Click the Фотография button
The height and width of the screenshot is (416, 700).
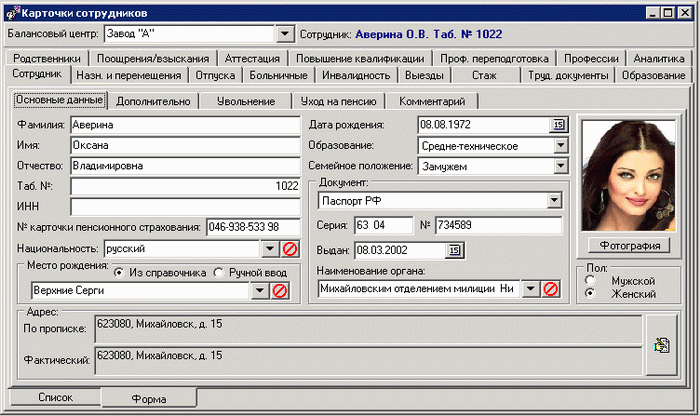point(629,245)
